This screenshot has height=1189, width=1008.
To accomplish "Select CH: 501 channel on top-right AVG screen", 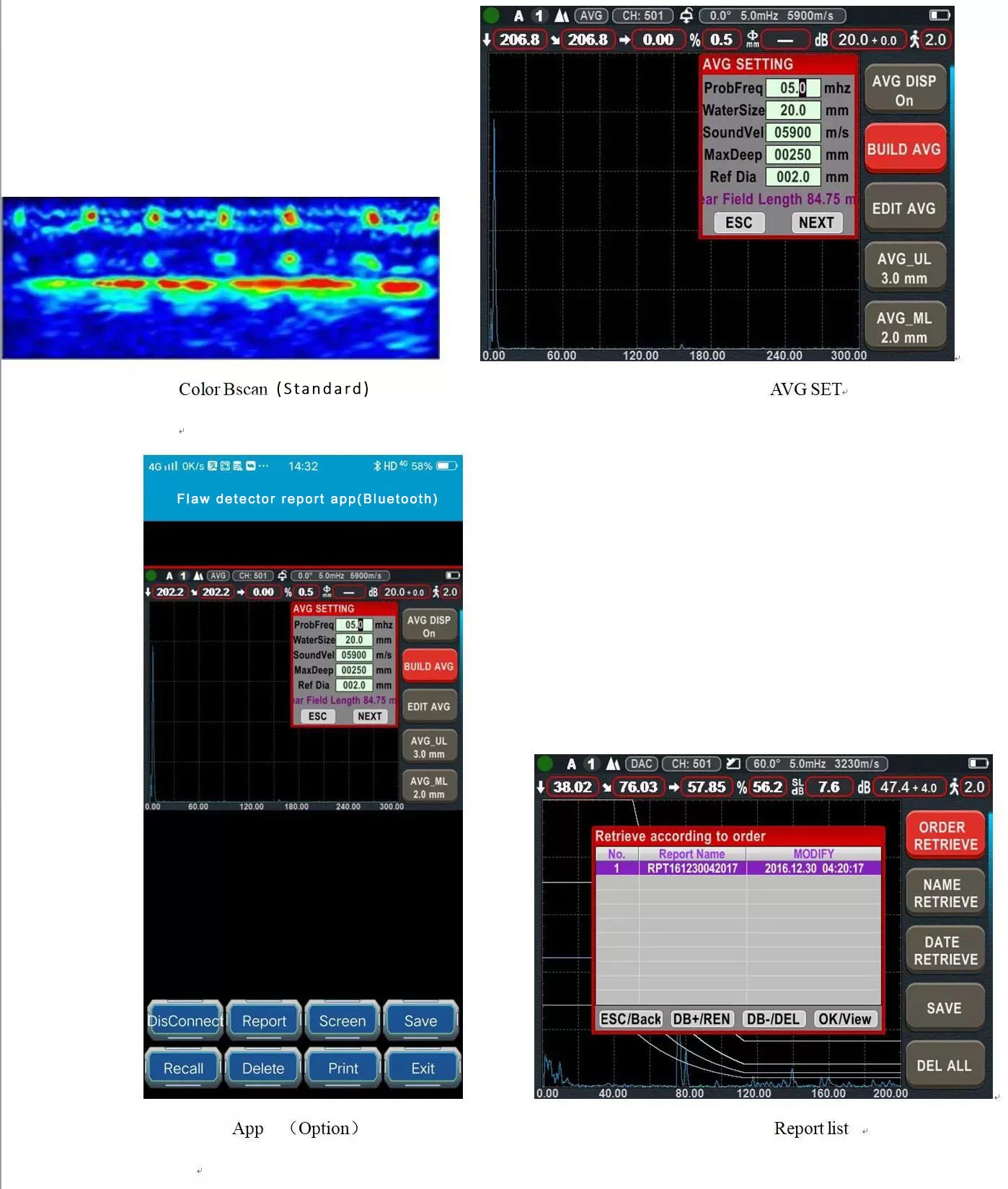I will (x=643, y=15).
